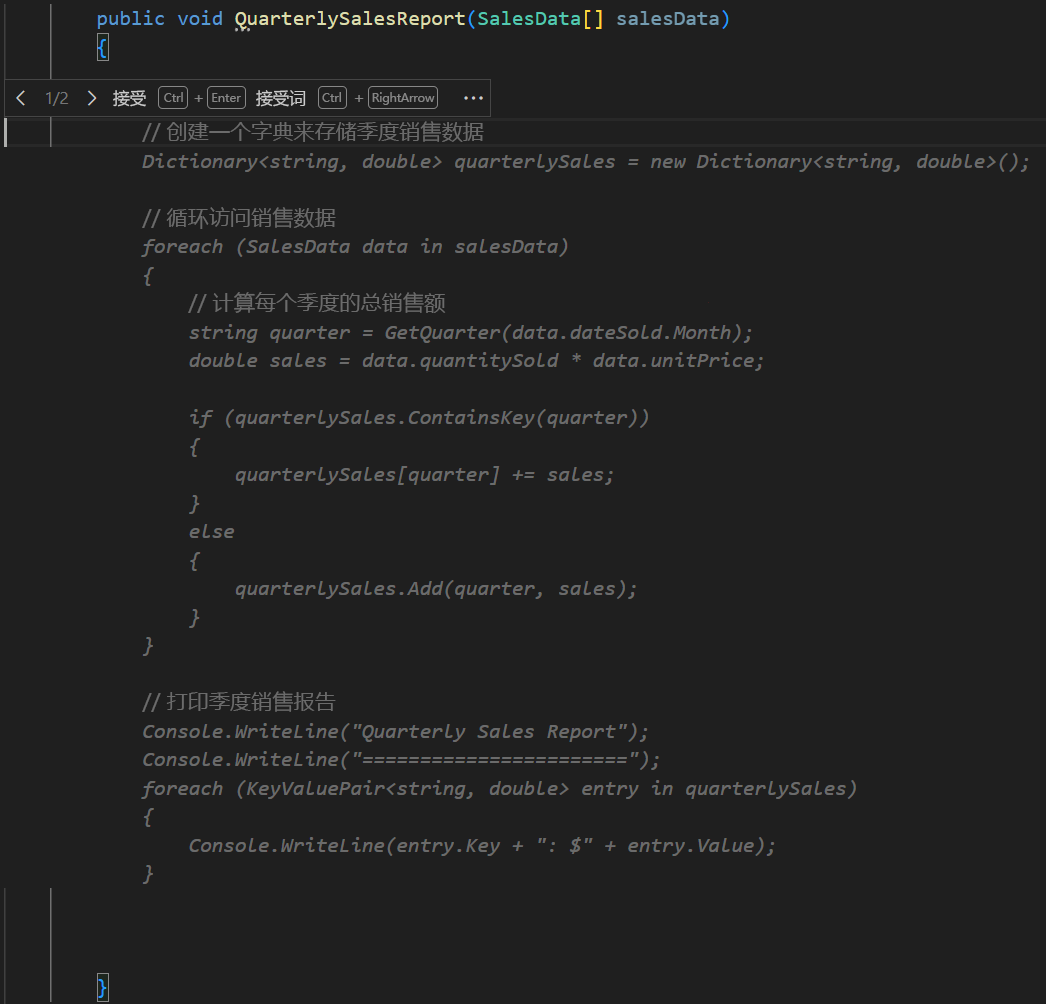This screenshot has width=1046, height=1004.
Task: Show previous suggestion with left chevron
Action: (x=21, y=98)
